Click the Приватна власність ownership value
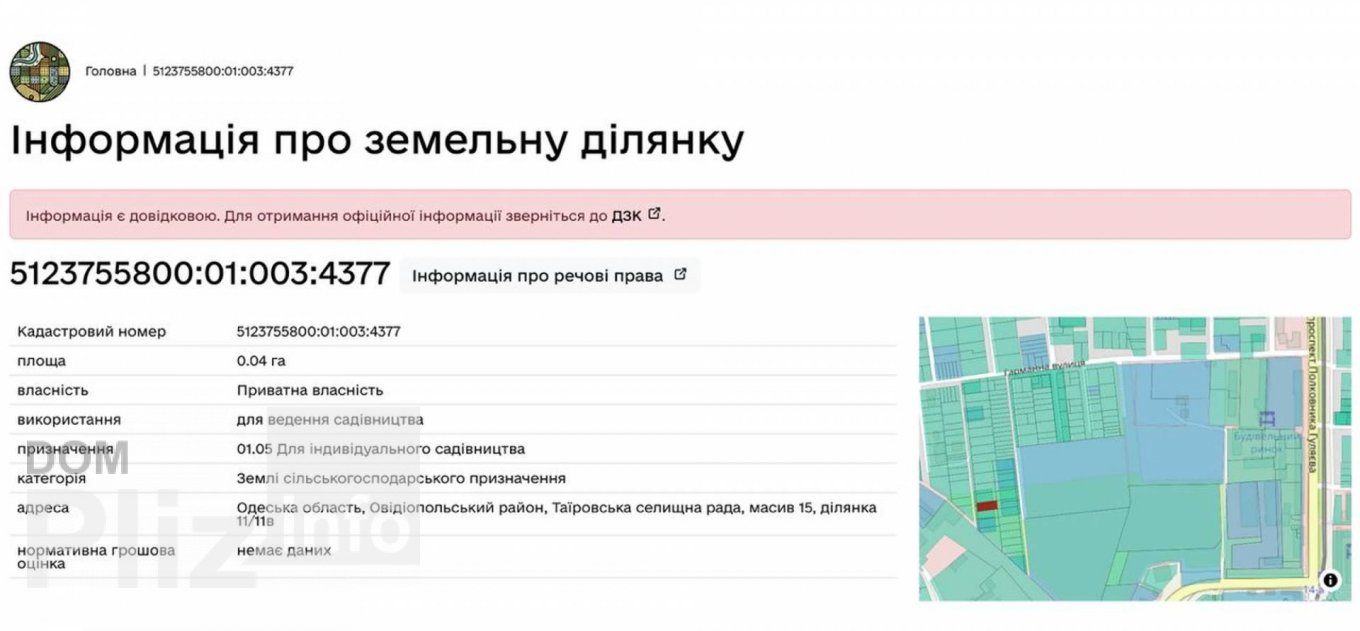The image size is (1360, 631). click(309, 390)
